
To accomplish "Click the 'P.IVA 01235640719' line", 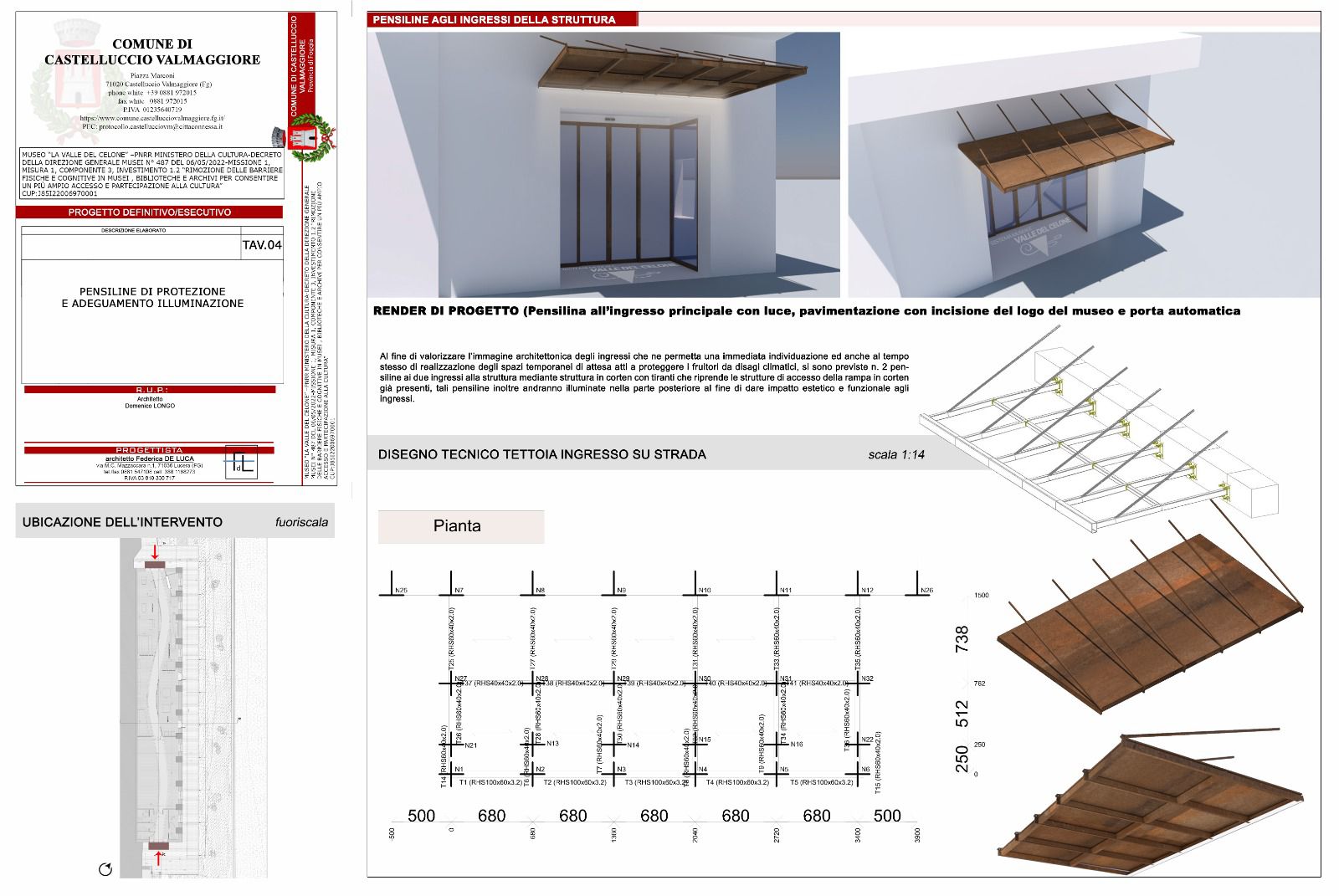I will click(152, 110).
